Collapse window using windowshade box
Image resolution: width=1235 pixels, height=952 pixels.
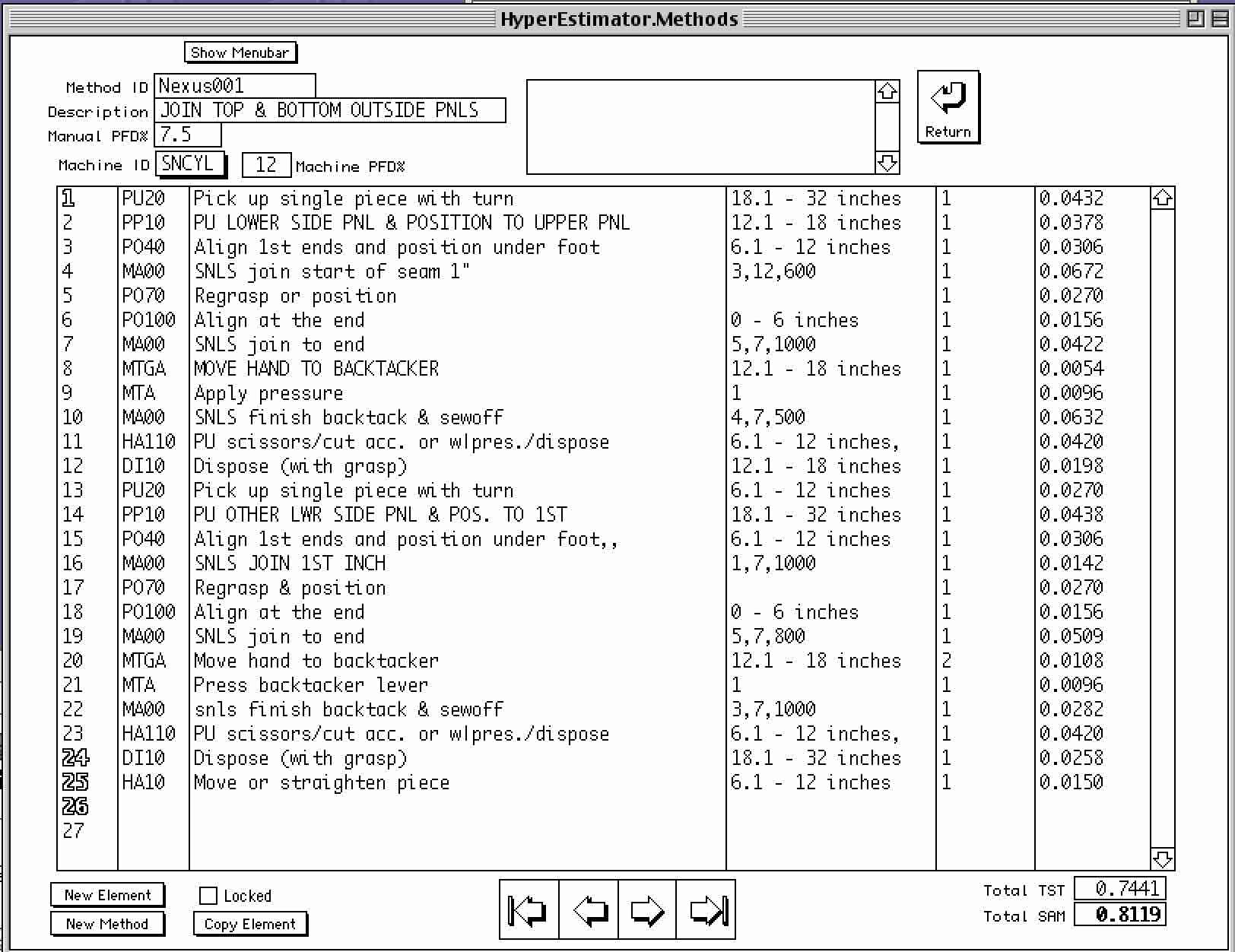coord(1219,19)
